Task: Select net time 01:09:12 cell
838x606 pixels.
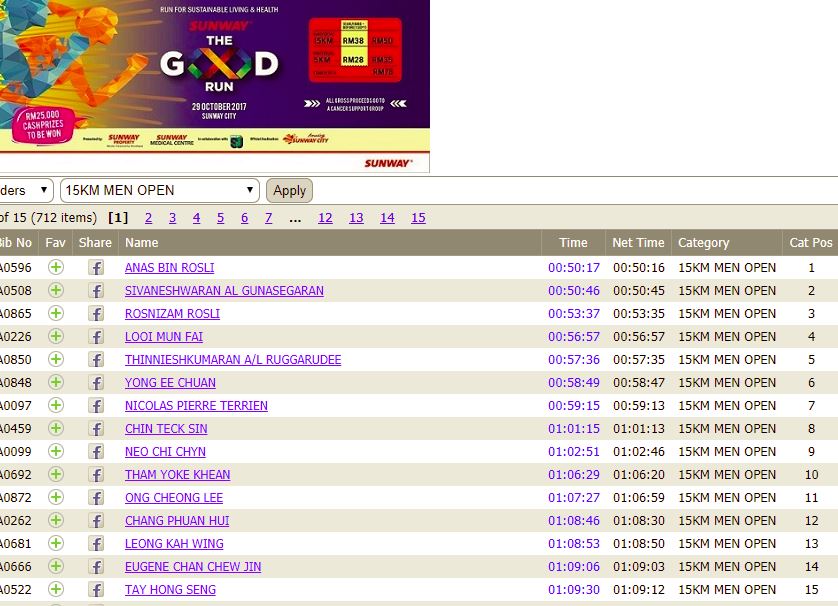Action: (639, 589)
